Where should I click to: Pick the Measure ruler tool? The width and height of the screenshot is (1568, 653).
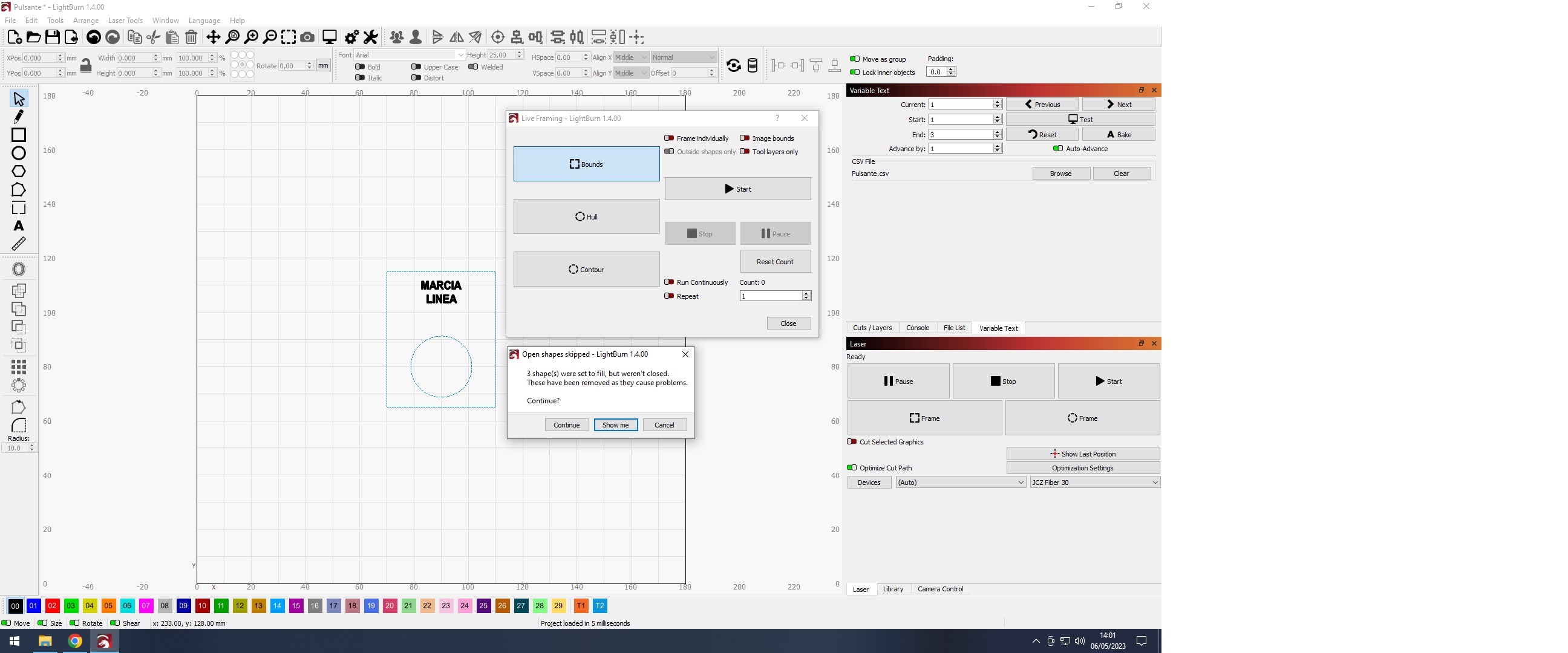[18, 244]
